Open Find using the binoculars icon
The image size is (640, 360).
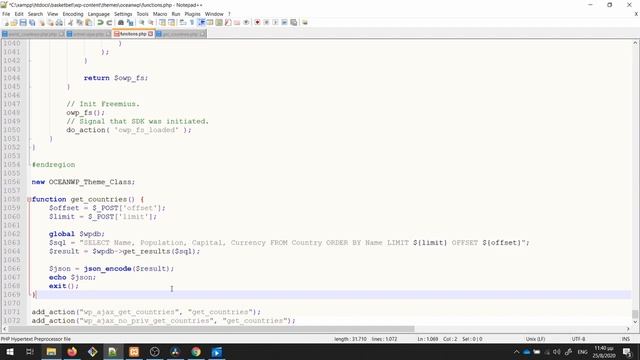121,22
